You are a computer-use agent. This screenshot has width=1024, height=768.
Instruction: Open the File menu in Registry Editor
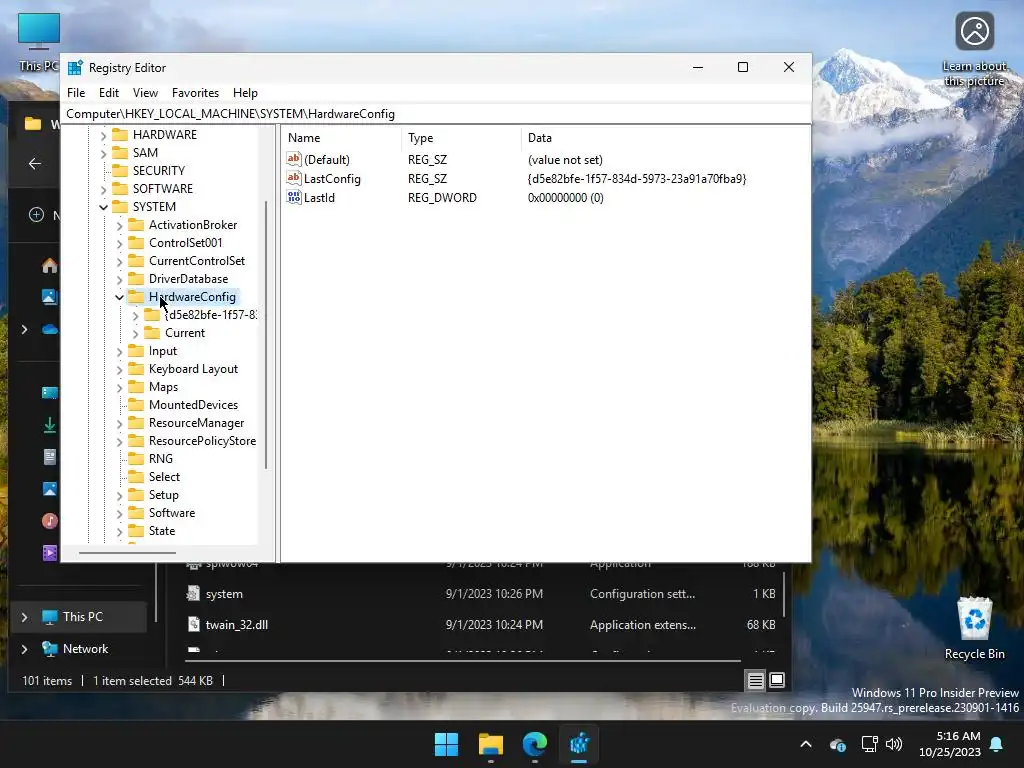point(76,93)
